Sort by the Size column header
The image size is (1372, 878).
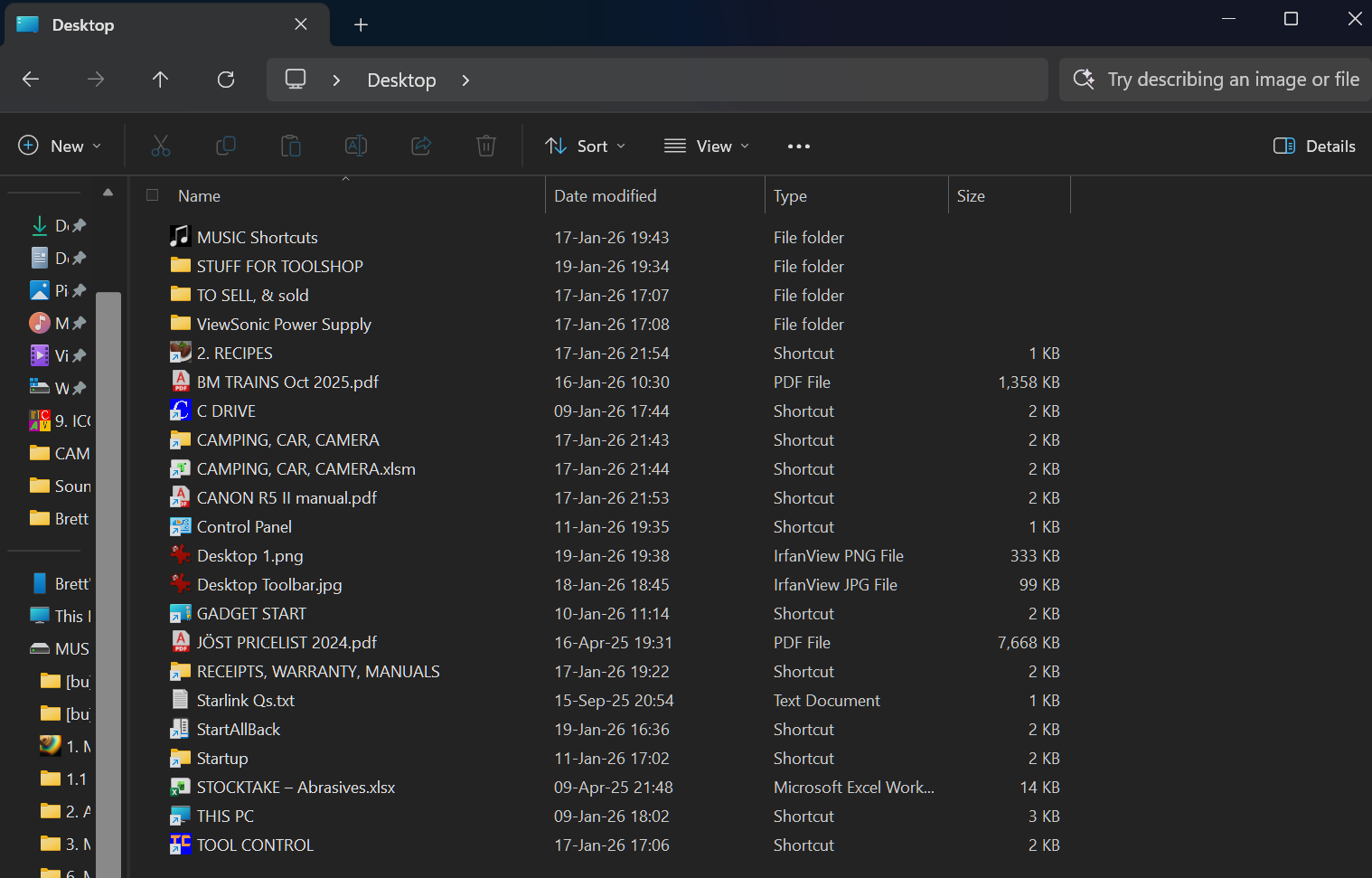(x=1010, y=195)
